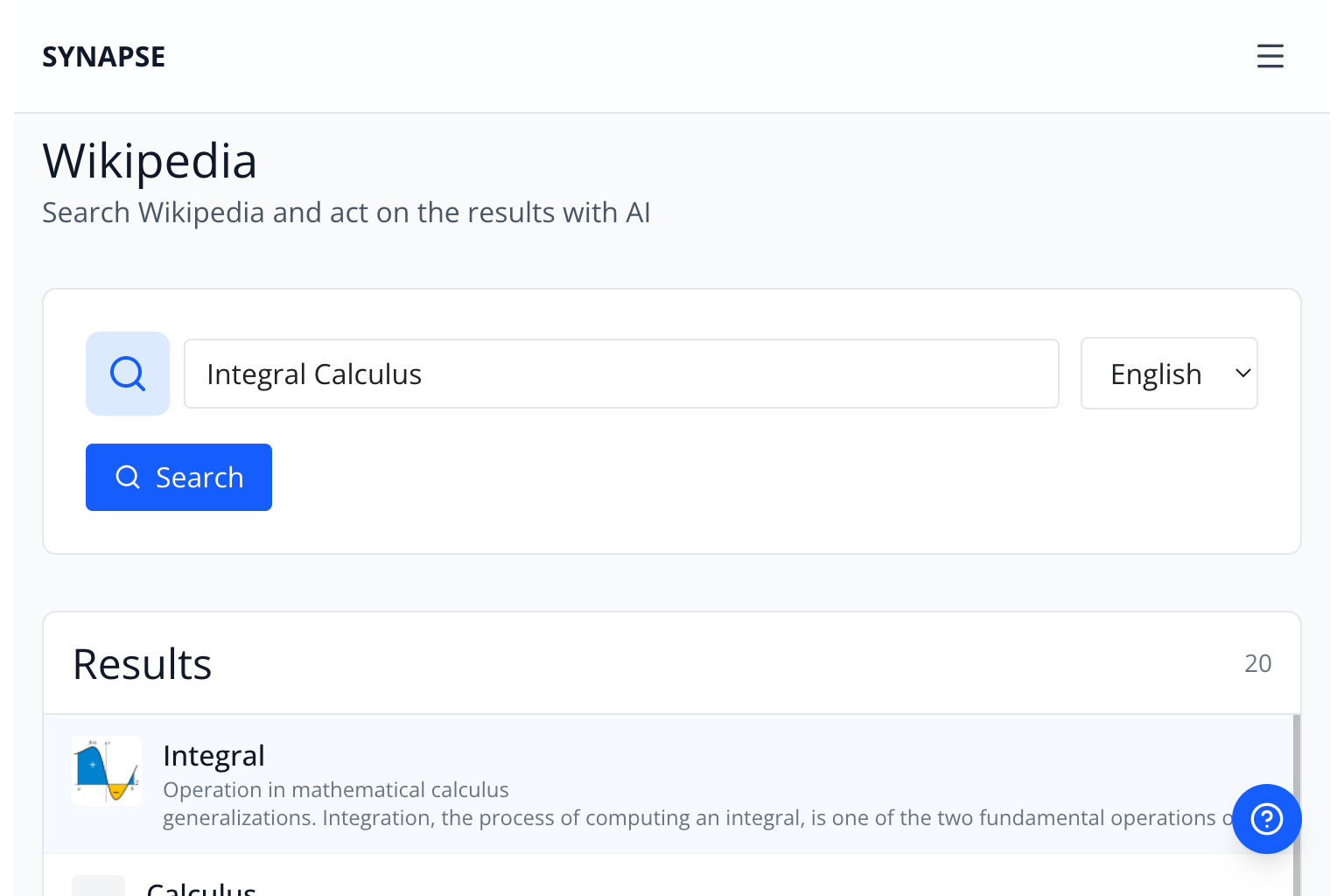Click the magnifying glass icon beside the search field
The image size is (1344, 896).
pyautogui.click(x=127, y=374)
